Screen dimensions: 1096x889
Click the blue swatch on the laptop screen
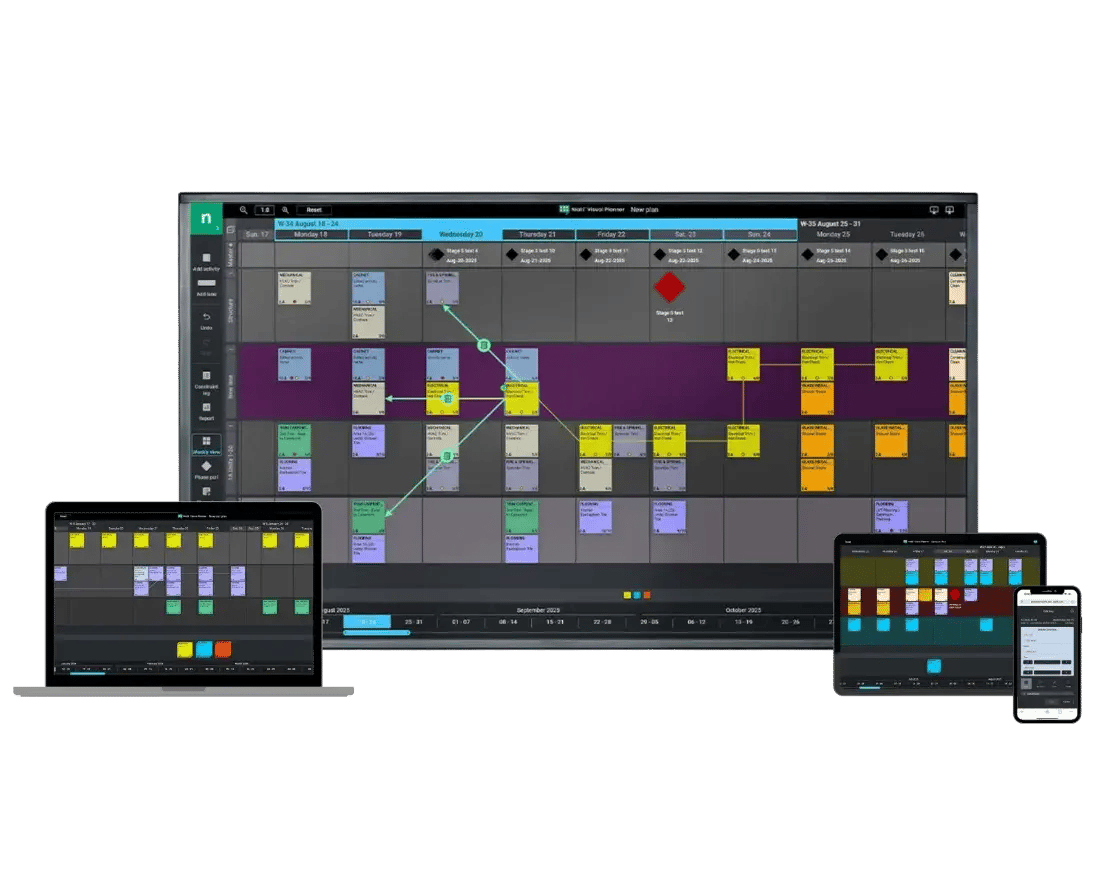204,649
